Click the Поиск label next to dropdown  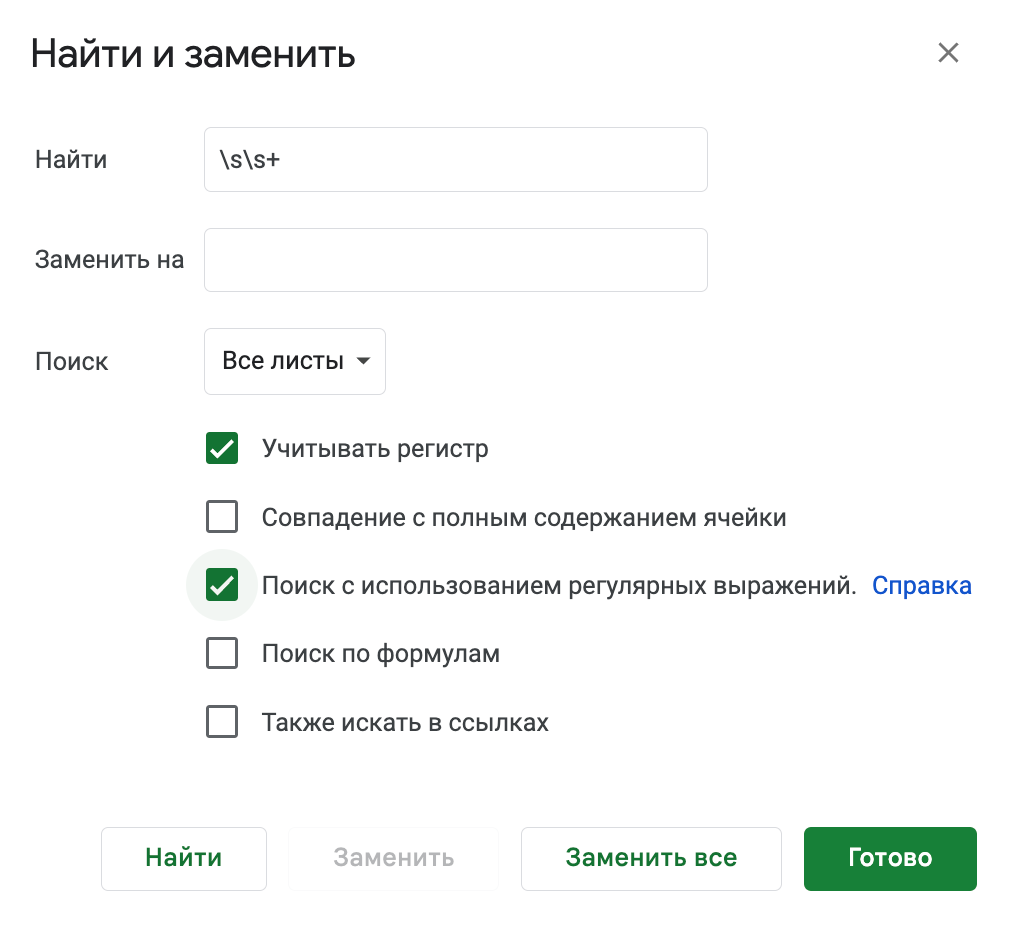(x=72, y=361)
